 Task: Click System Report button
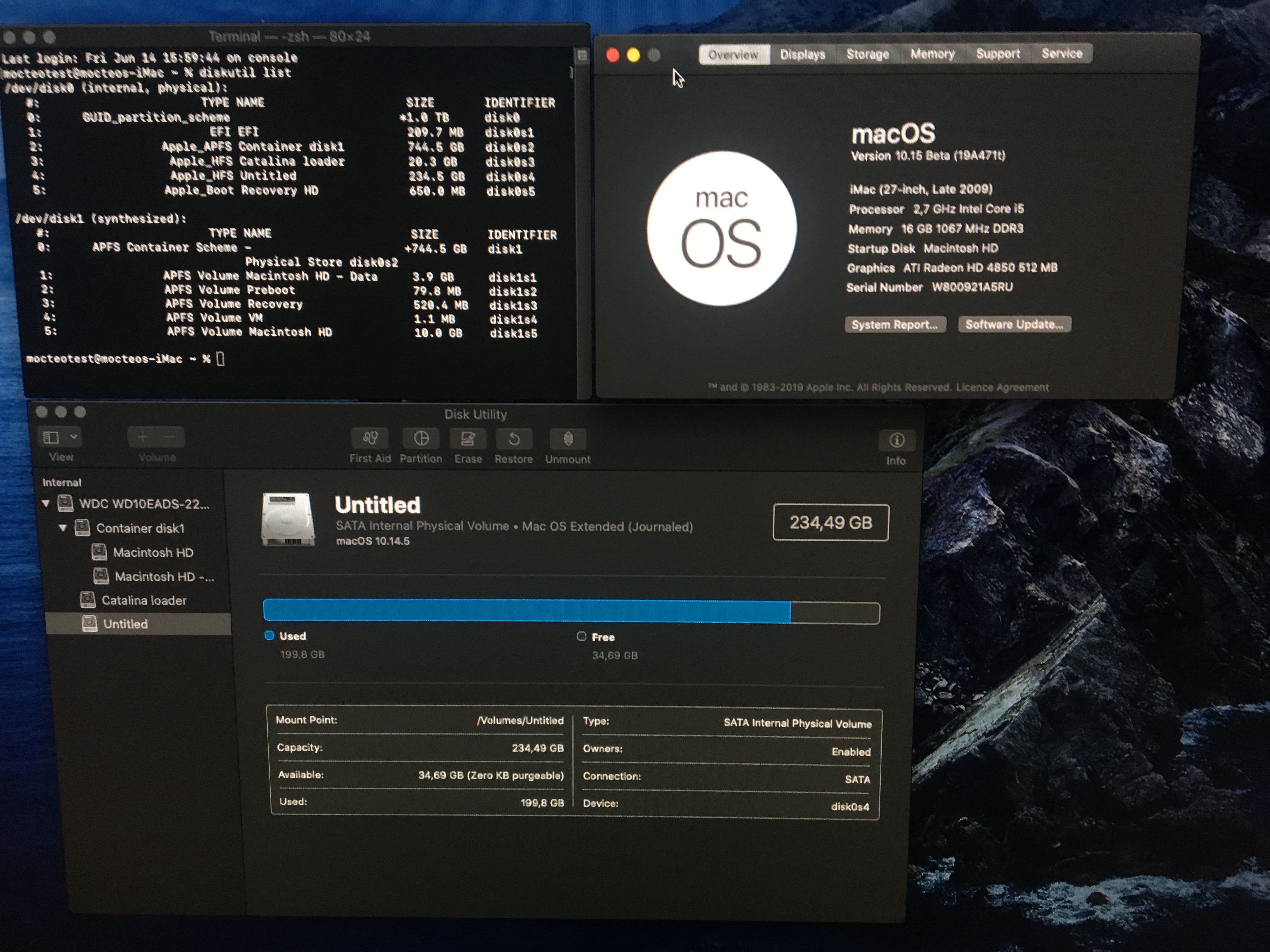tap(895, 325)
